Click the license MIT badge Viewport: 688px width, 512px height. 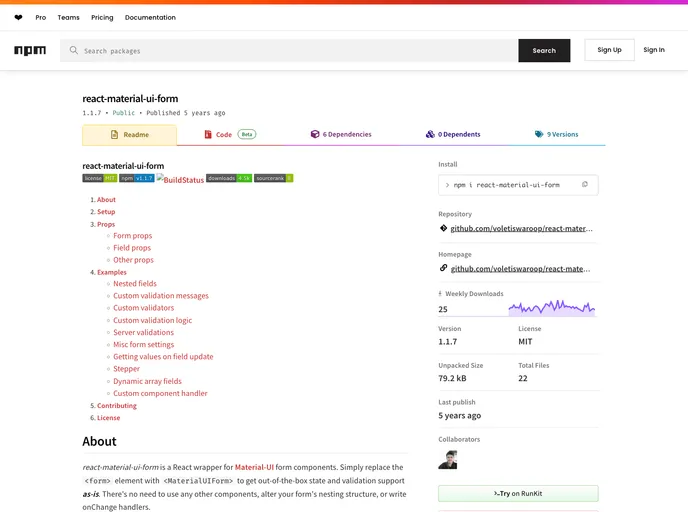100,178
